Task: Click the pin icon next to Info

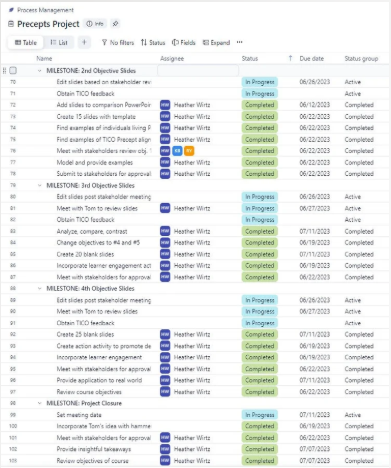Action: tap(115, 24)
